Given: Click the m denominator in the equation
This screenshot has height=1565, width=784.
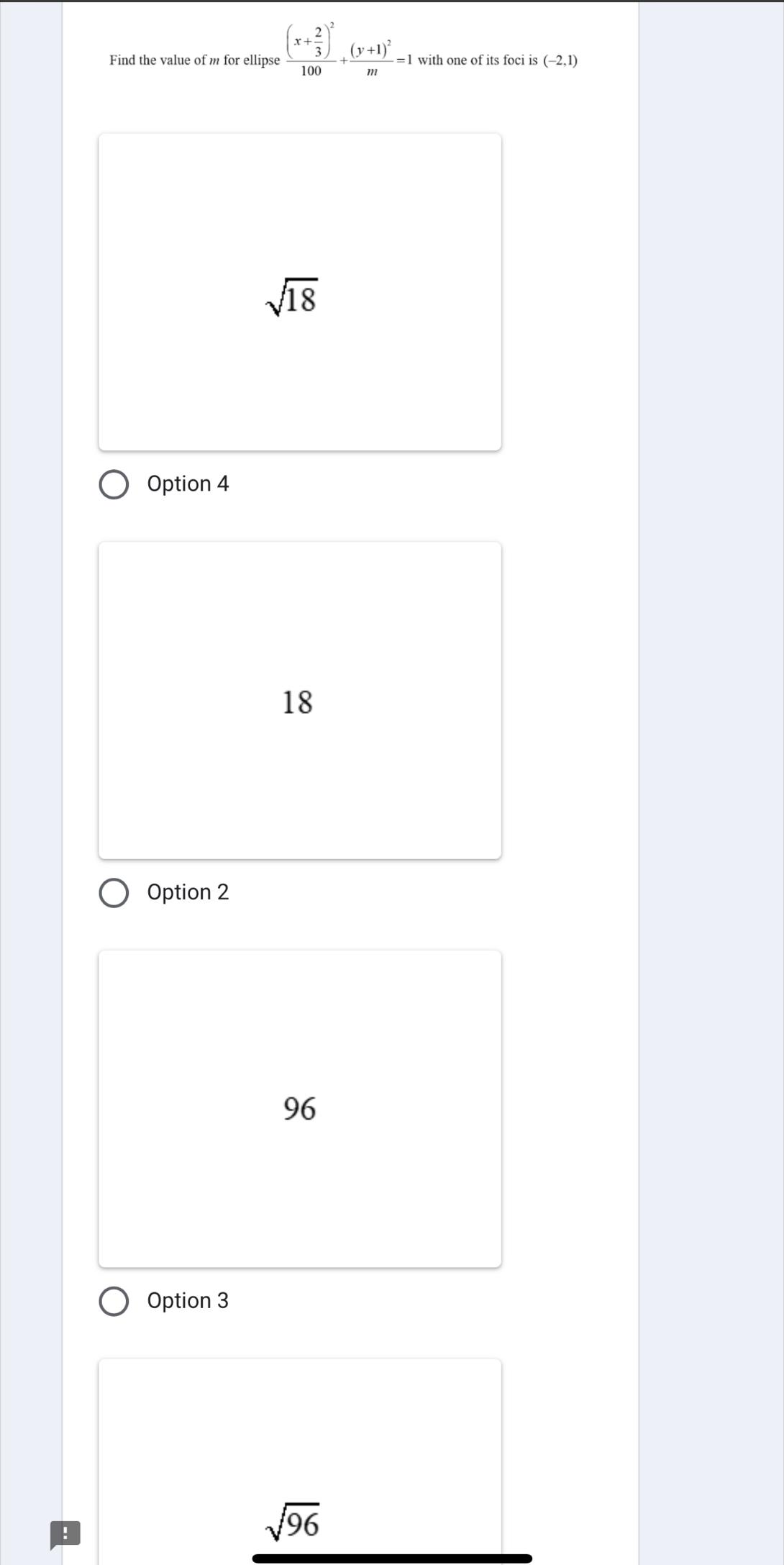Looking at the screenshot, I should [371, 72].
